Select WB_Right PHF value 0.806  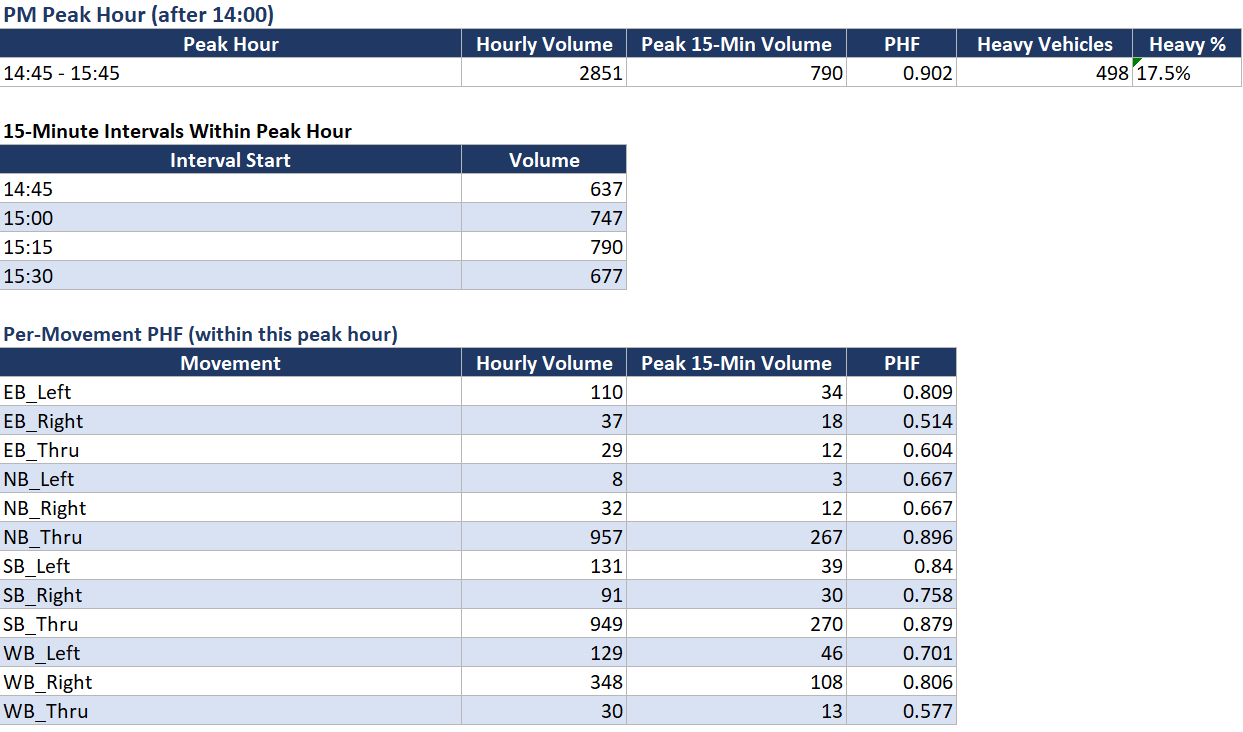tap(901, 682)
